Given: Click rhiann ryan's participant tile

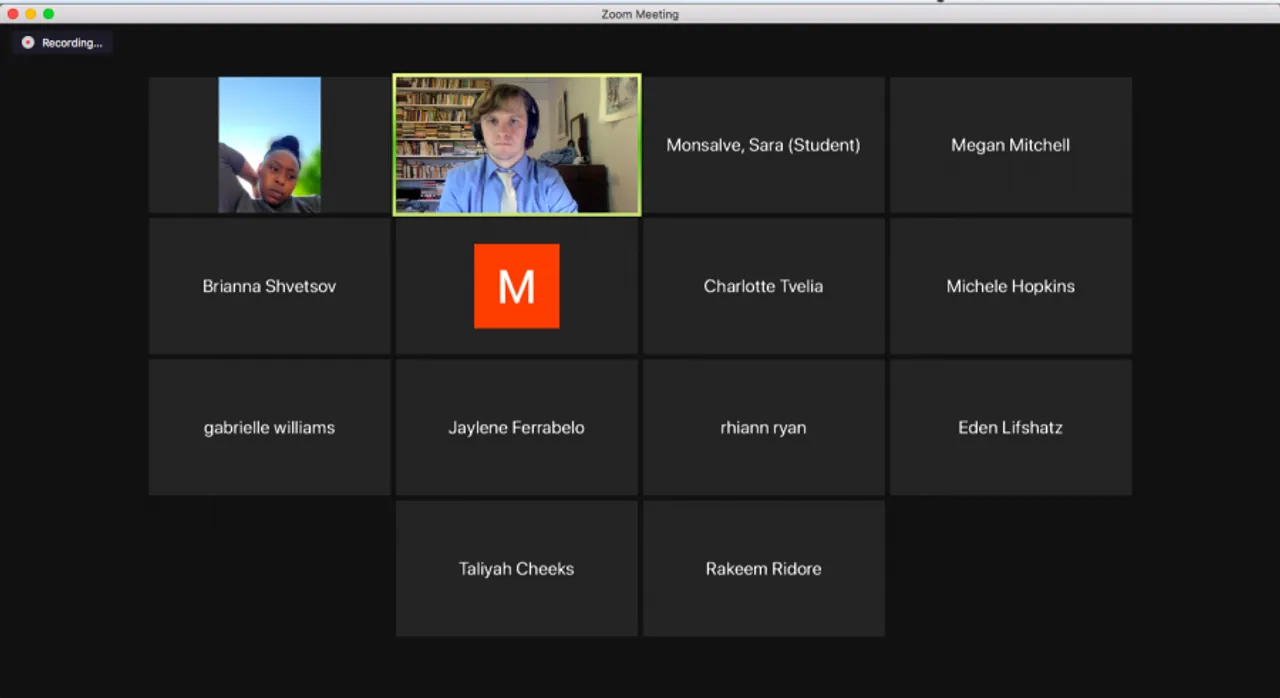Looking at the screenshot, I should (x=763, y=427).
